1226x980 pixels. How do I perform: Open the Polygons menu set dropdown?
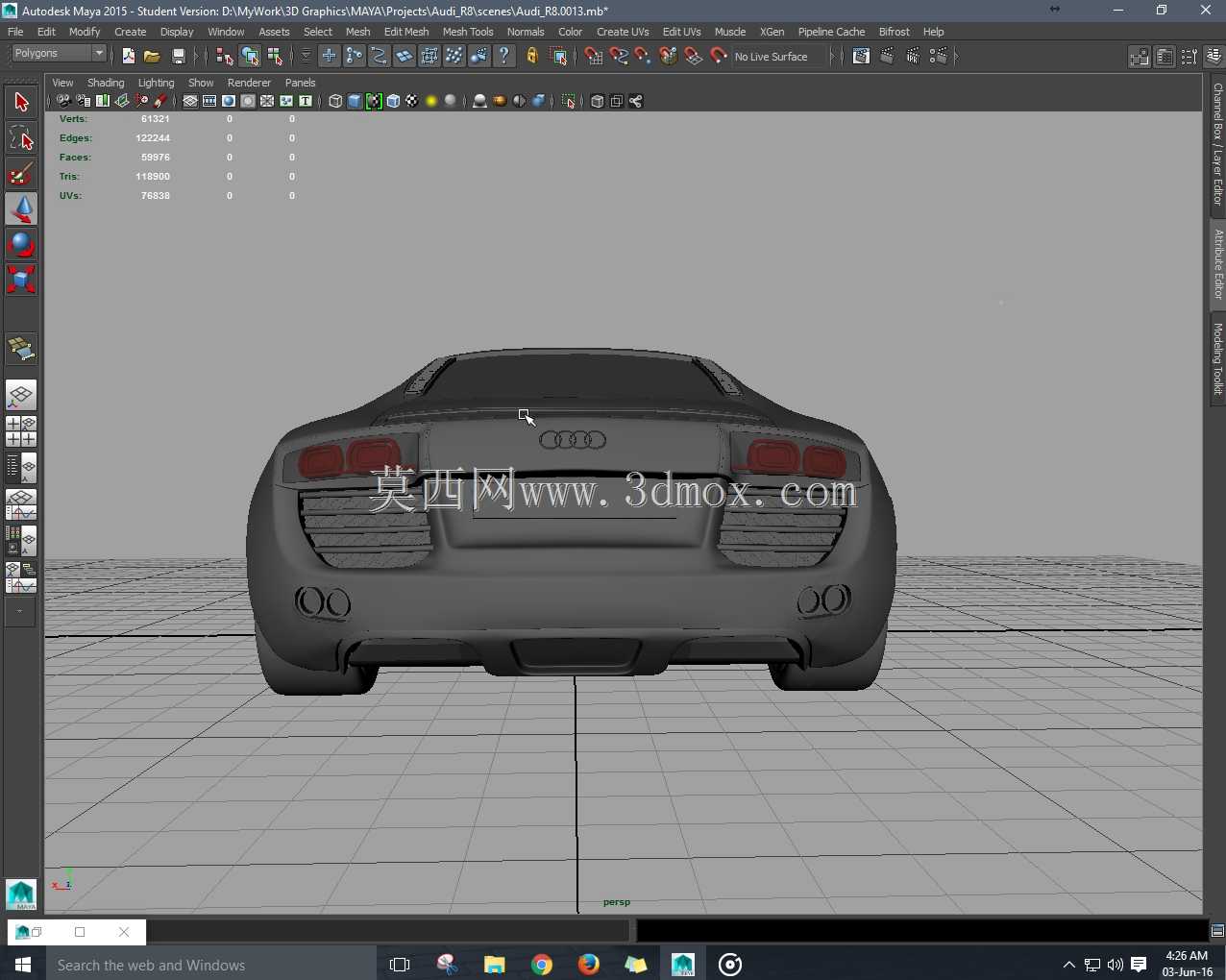click(x=58, y=54)
